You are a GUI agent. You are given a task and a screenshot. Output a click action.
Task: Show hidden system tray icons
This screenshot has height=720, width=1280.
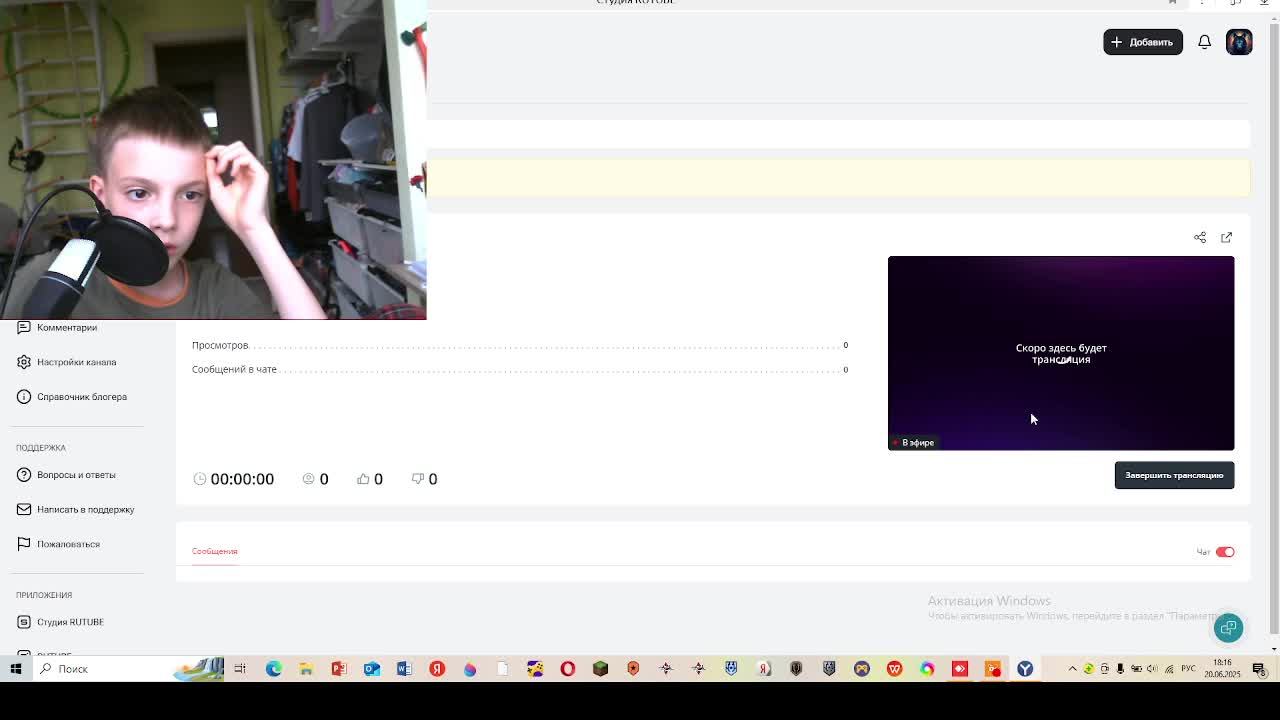tap(1073, 669)
